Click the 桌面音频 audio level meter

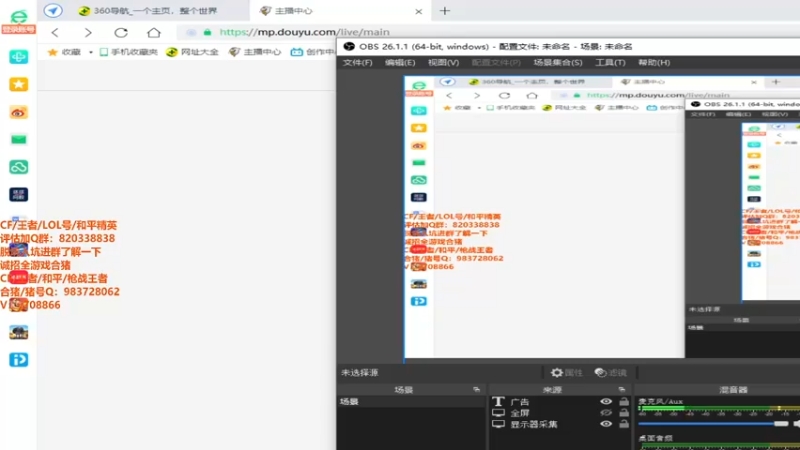point(720,446)
